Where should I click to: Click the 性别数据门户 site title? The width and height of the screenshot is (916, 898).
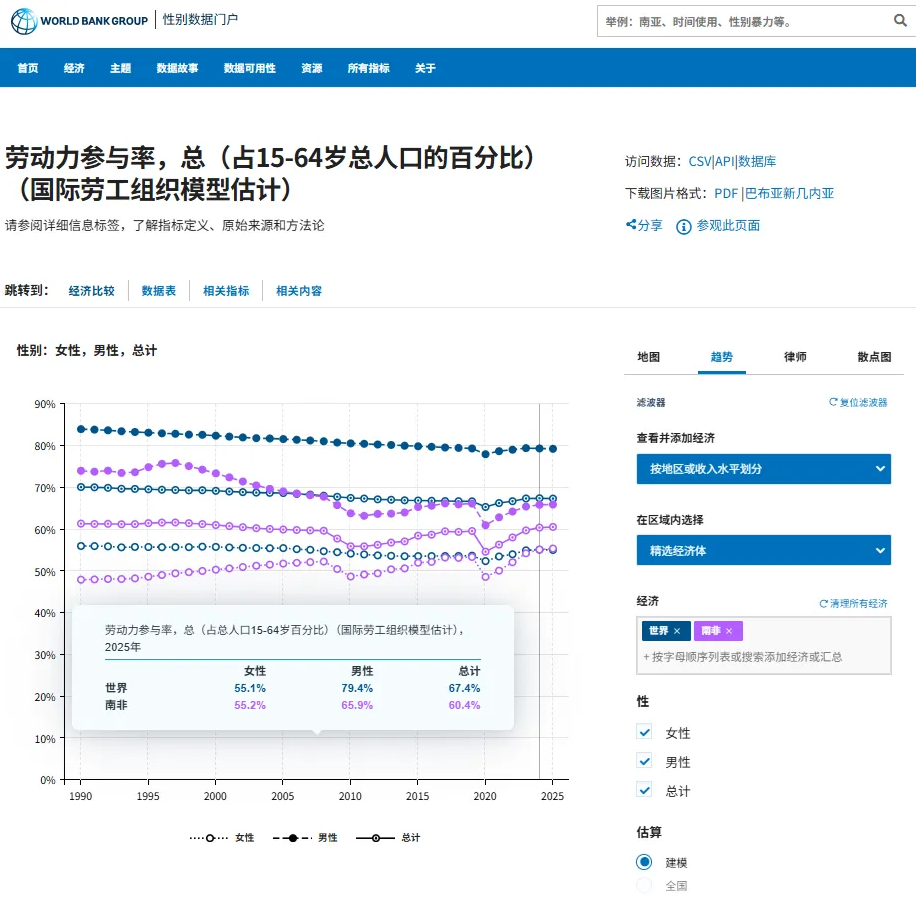[x=200, y=19]
